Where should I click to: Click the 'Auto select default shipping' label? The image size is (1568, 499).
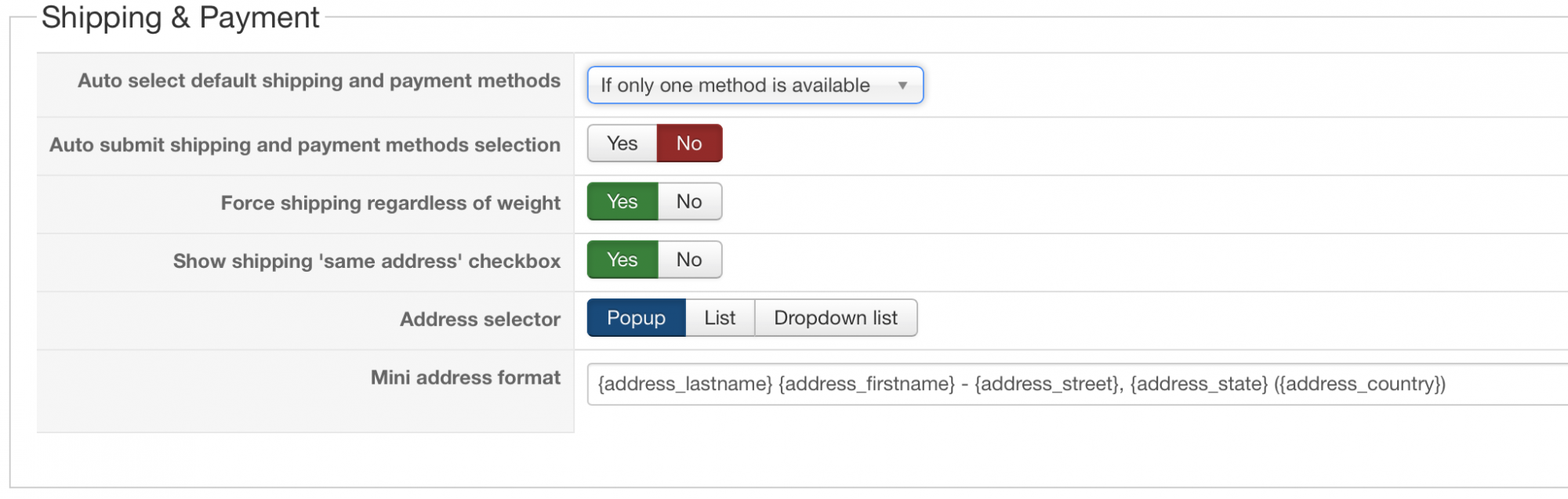(319, 81)
